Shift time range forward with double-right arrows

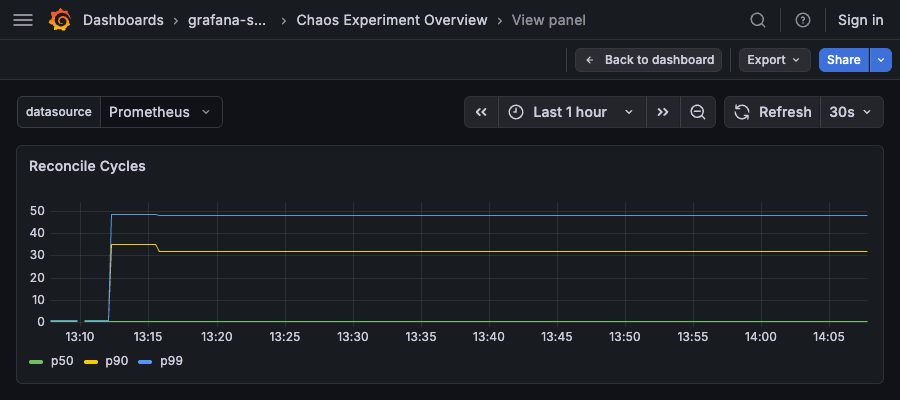pyautogui.click(x=663, y=112)
